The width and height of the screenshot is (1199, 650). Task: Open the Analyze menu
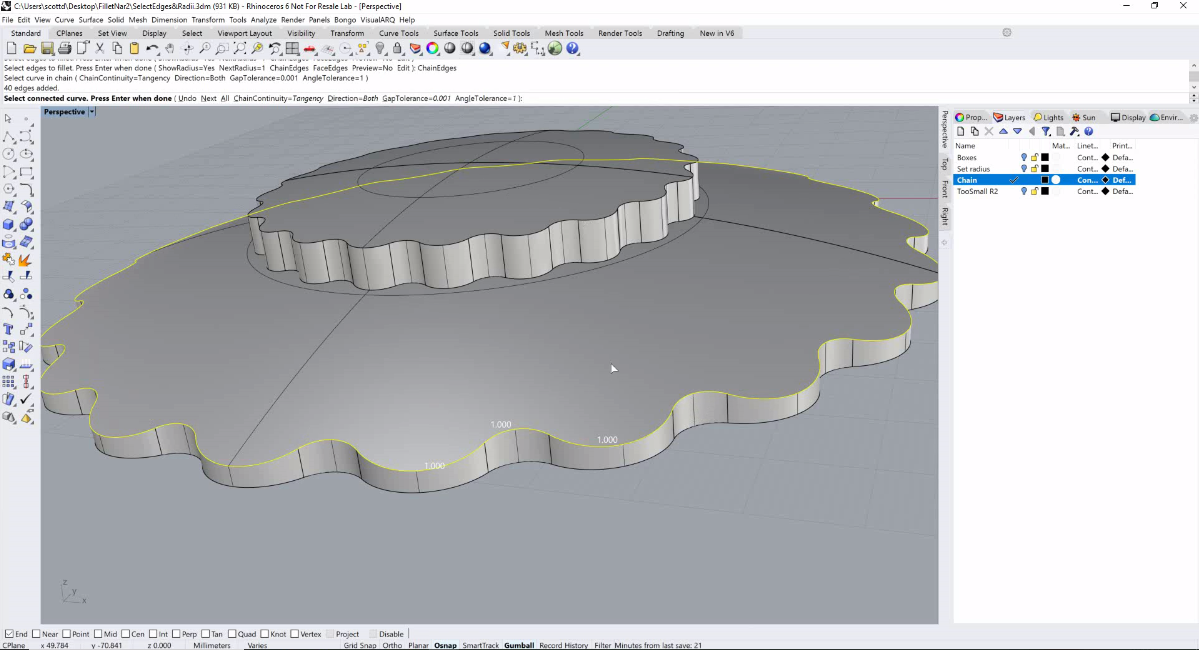[x=263, y=20]
